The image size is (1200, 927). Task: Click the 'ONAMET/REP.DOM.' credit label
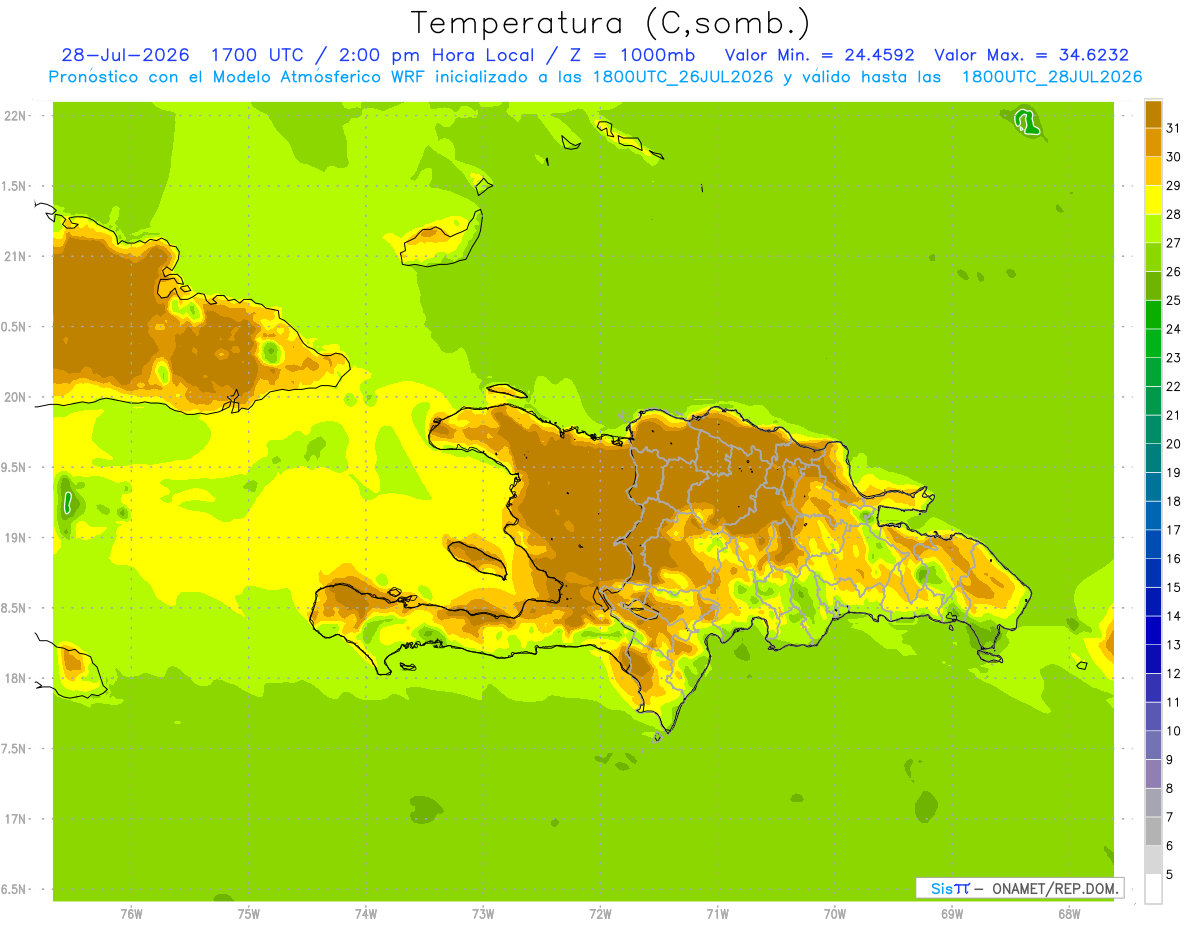[x=1055, y=888]
